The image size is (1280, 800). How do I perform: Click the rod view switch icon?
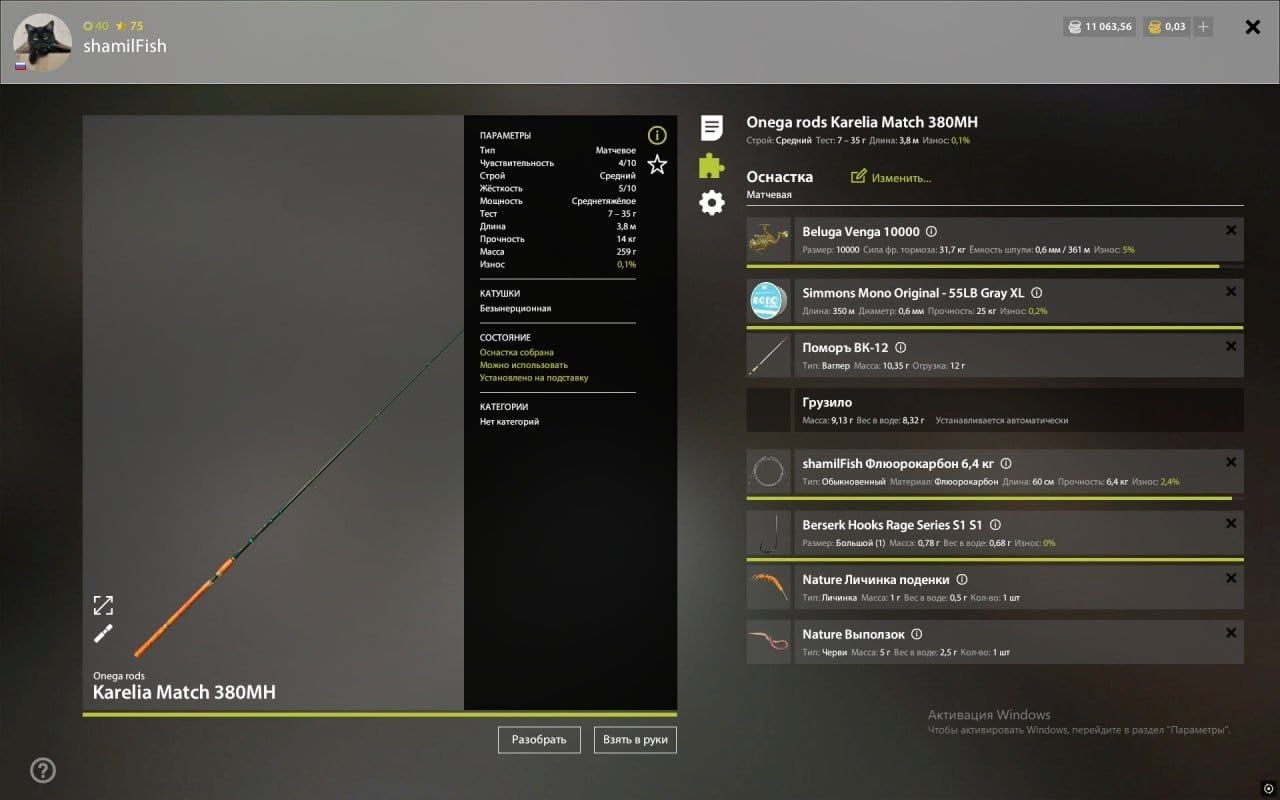(x=103, y=633)
